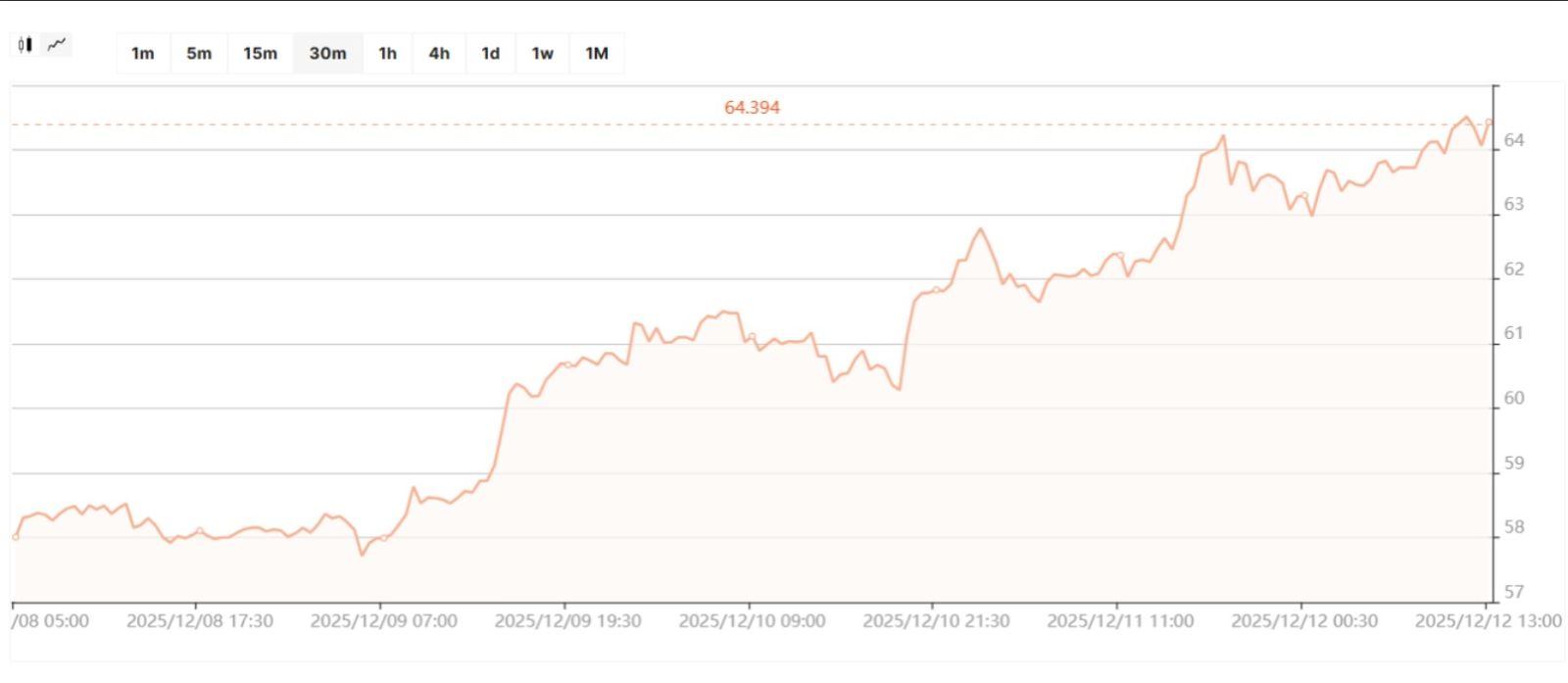Image resolution: width=1568 pixels, height=683 pixels.
Task: Click the 64.394 current price label
Action: [x=752, y=108]
